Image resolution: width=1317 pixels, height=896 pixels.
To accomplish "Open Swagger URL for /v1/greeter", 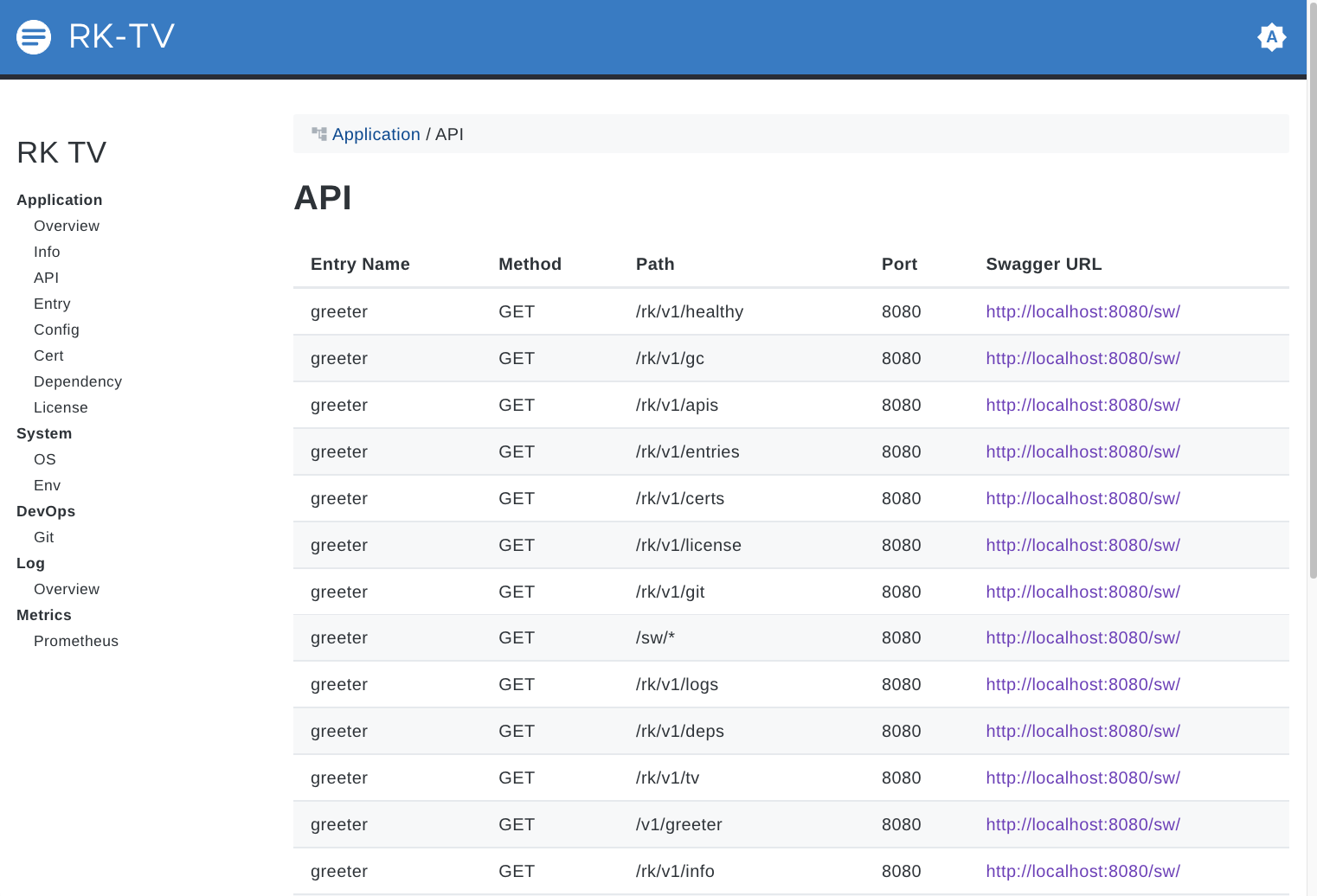I will tap(1083, 824).
